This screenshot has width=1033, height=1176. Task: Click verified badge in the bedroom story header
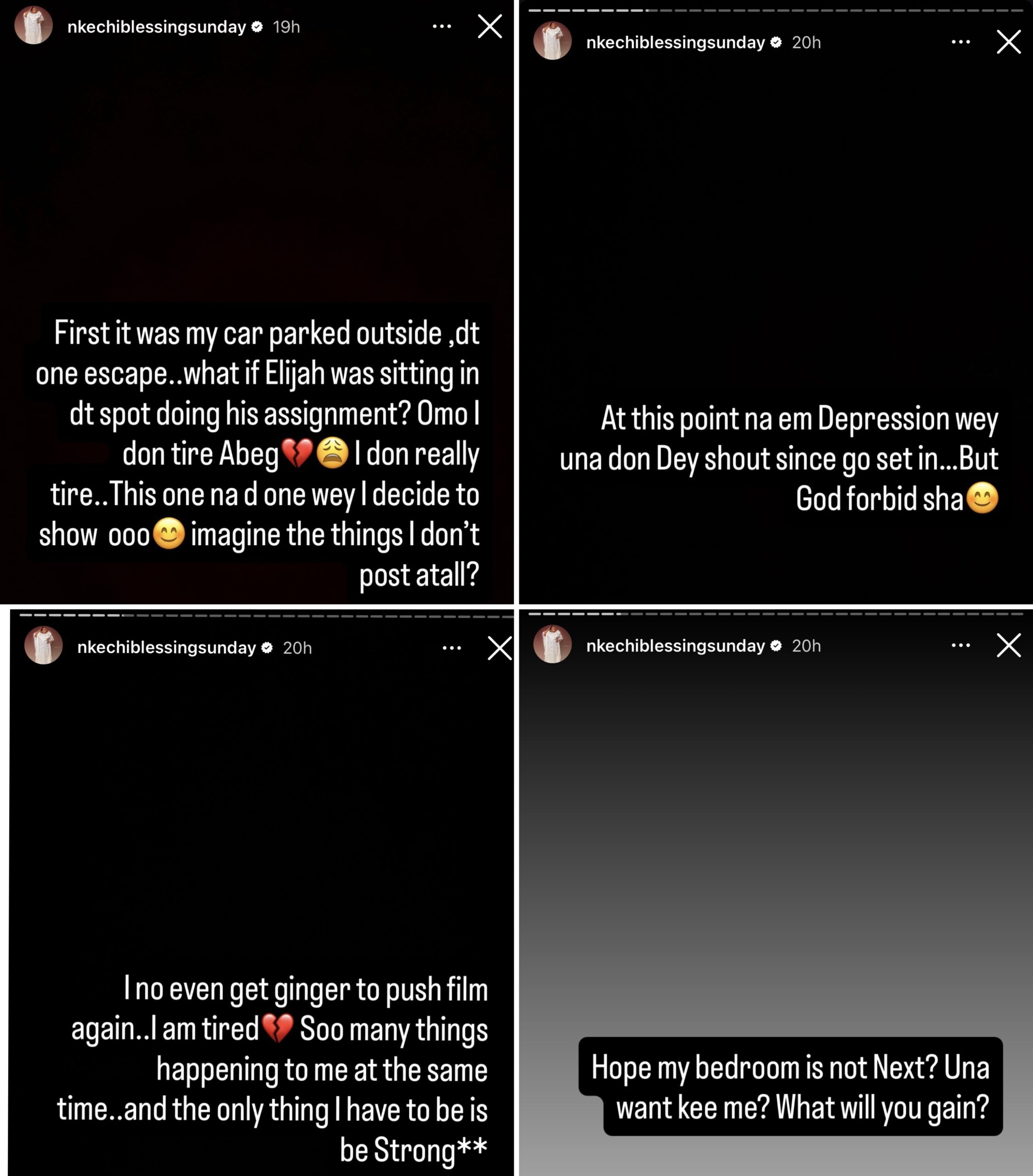776,645
